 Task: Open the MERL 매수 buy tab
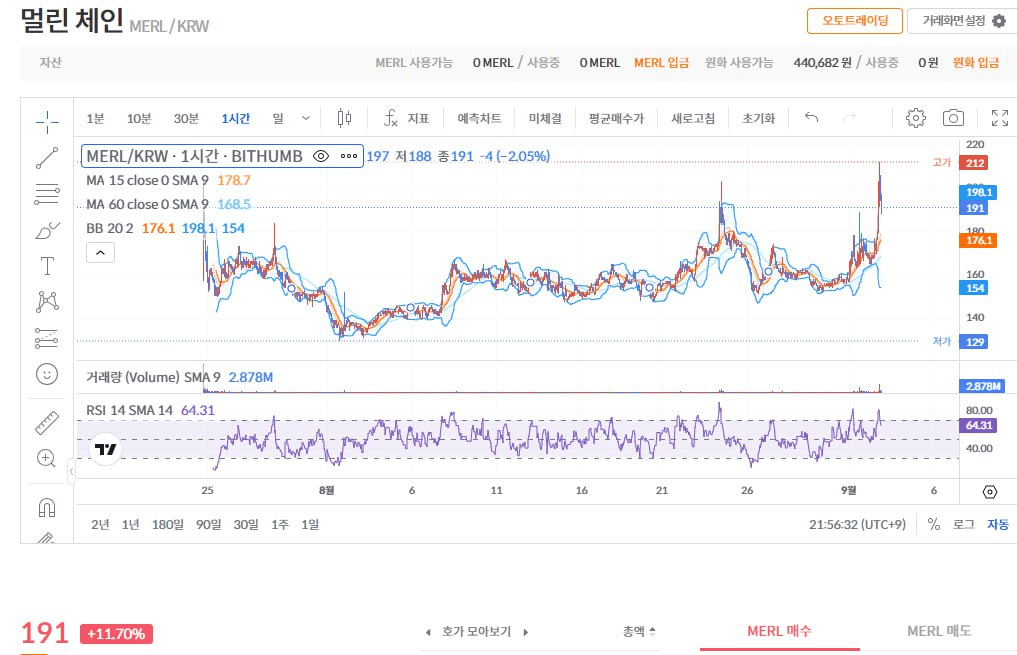click(780, 631)
